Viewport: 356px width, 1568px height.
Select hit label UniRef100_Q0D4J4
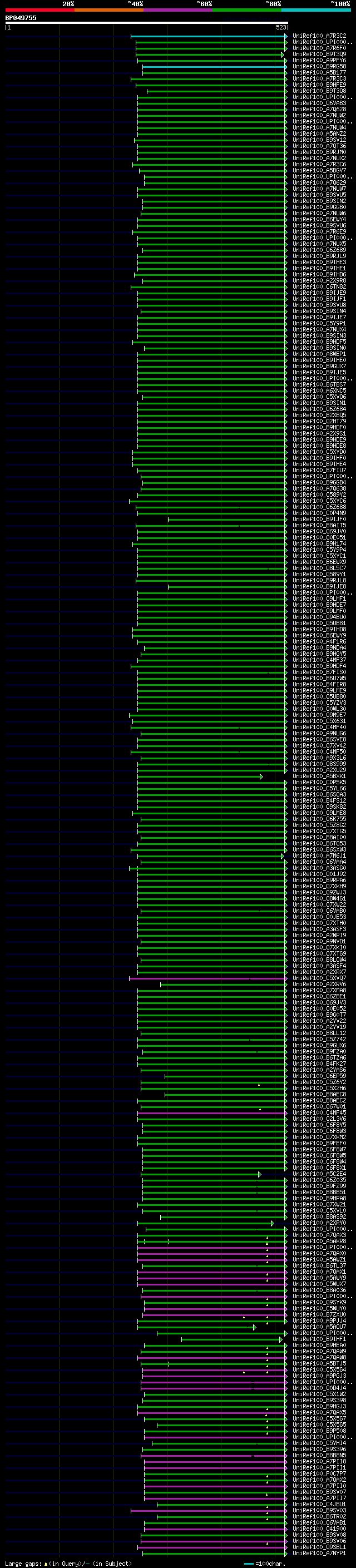(x=319, y=1388)
